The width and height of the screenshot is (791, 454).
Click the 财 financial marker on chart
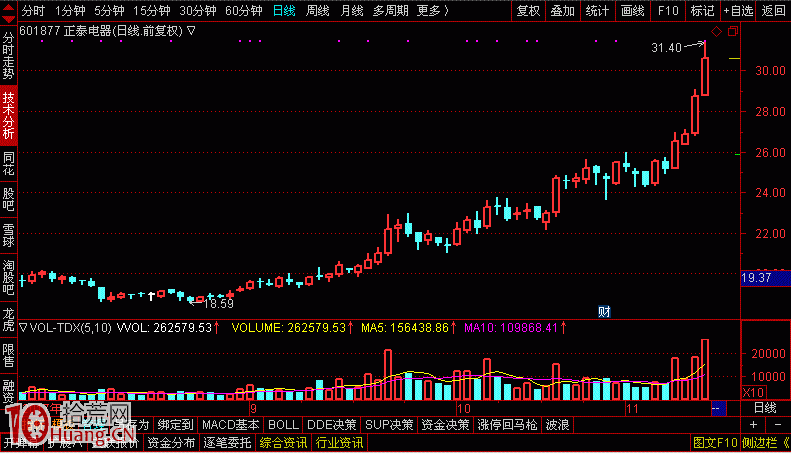point(604,312)
